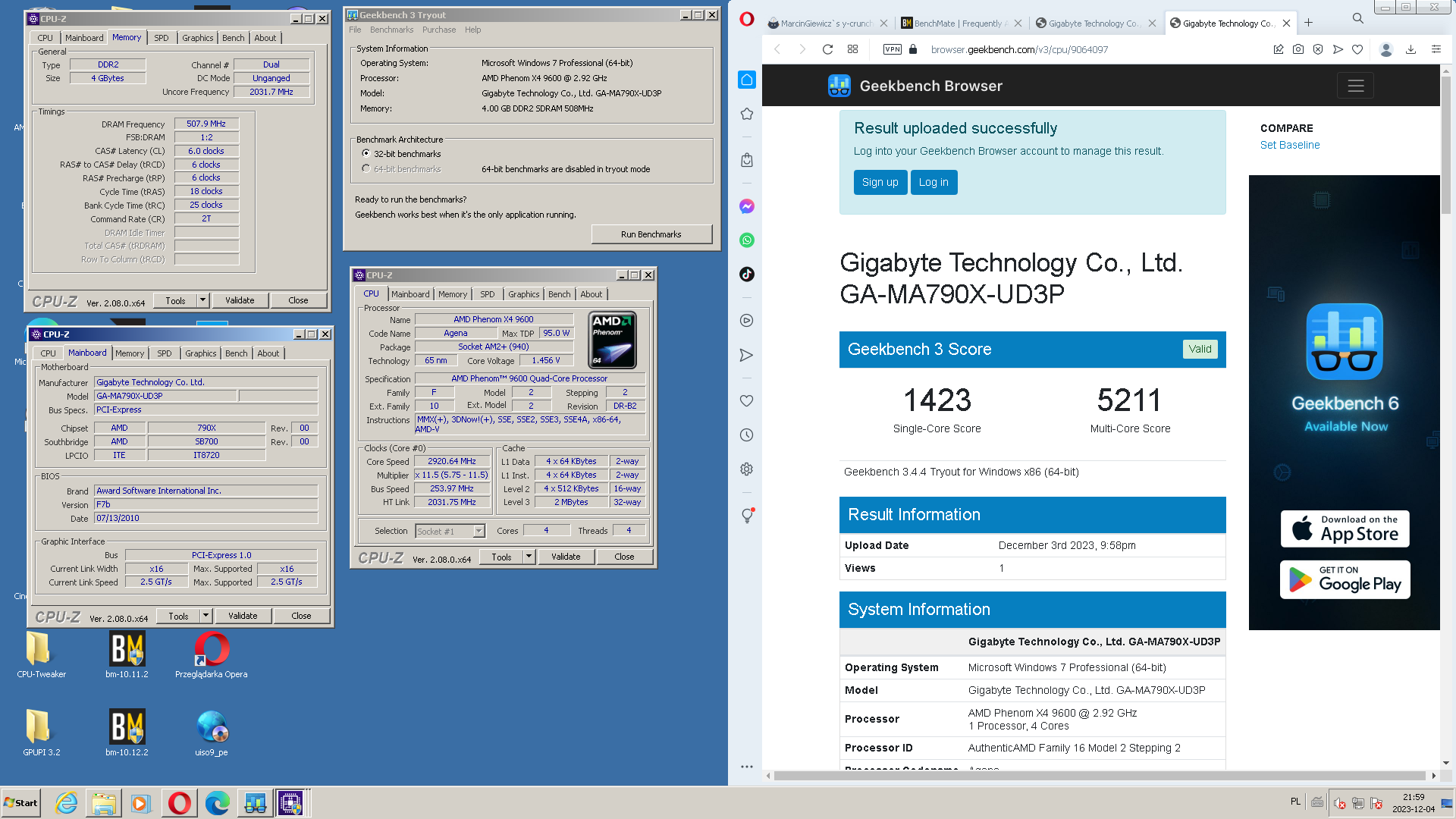This screenshot has width=1456, height=819.
Task: Click Sign up button
Action: coord(880,182)
